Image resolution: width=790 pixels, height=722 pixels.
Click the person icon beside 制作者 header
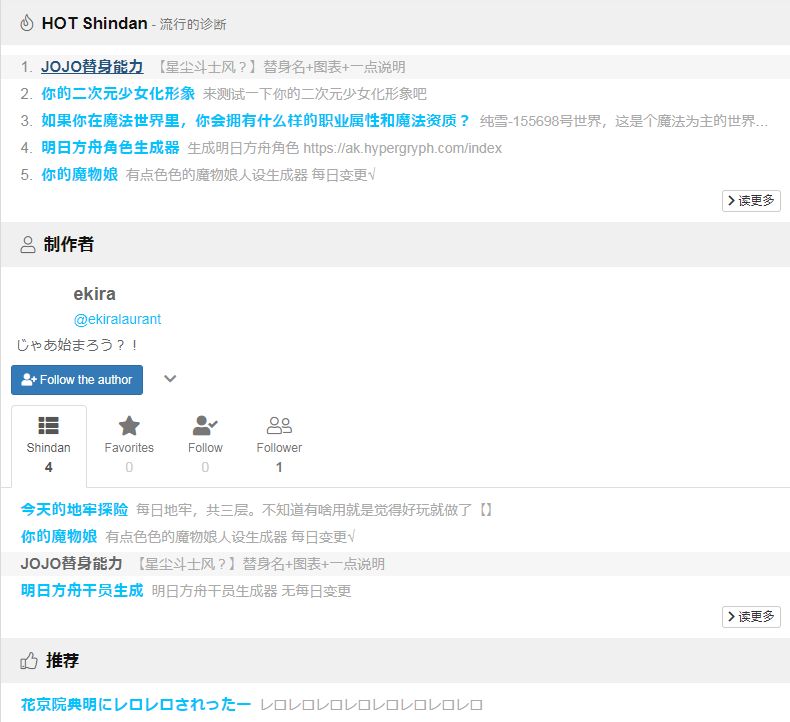tap(28, 245)
